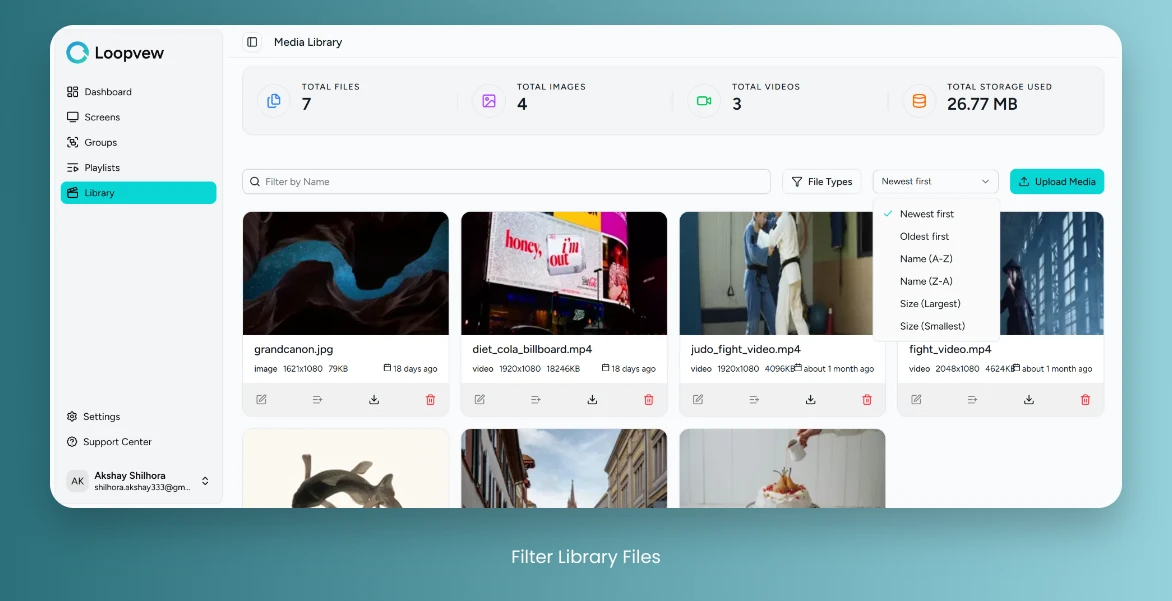Click grandcanon.jpg file name
The width and height of the screenshot is (1172, 601).
tap(294, 349)
